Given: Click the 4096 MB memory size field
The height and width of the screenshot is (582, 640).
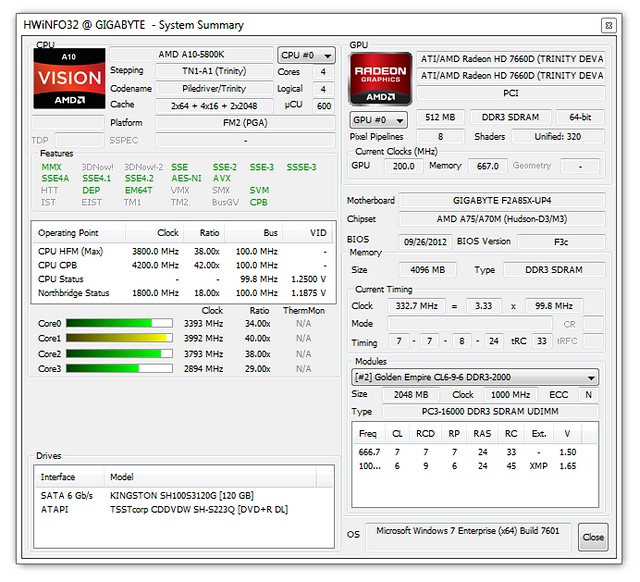Looking at the screenshot, I should click(427, 270).
